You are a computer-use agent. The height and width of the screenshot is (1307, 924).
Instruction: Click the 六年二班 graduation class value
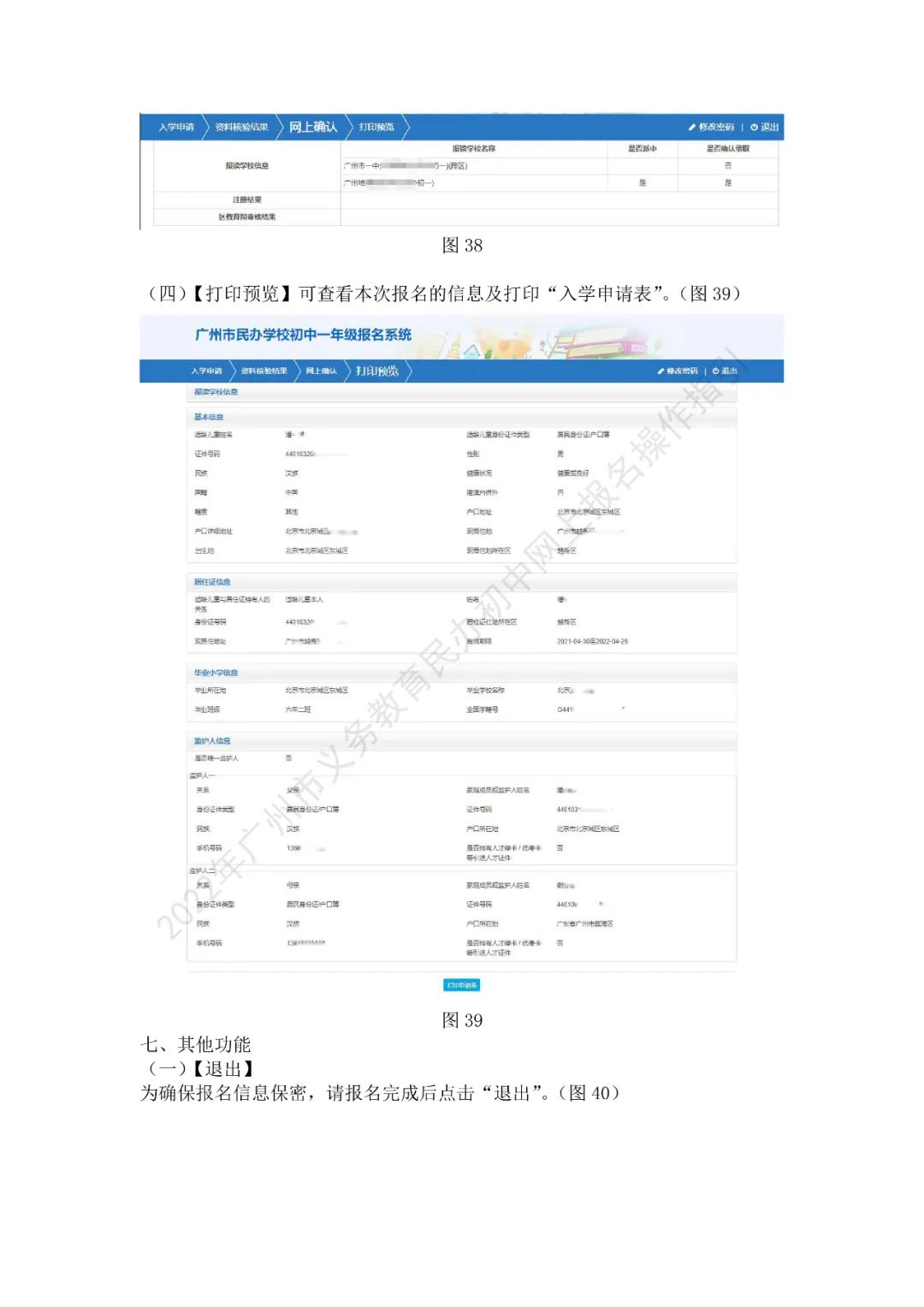point(298,710)
